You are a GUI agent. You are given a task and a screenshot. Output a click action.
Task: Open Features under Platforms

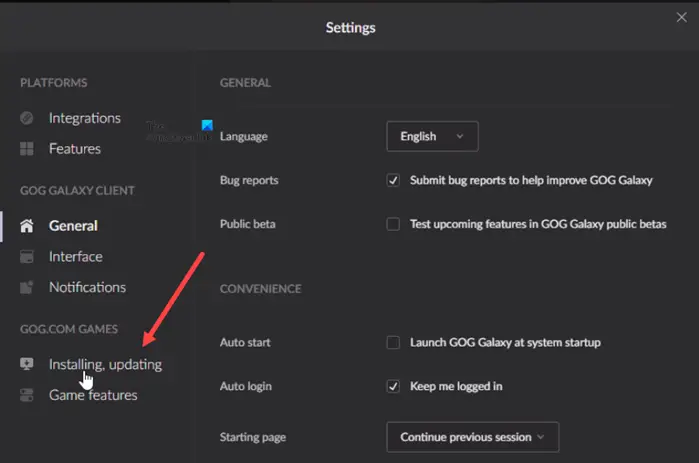(75, 149)
